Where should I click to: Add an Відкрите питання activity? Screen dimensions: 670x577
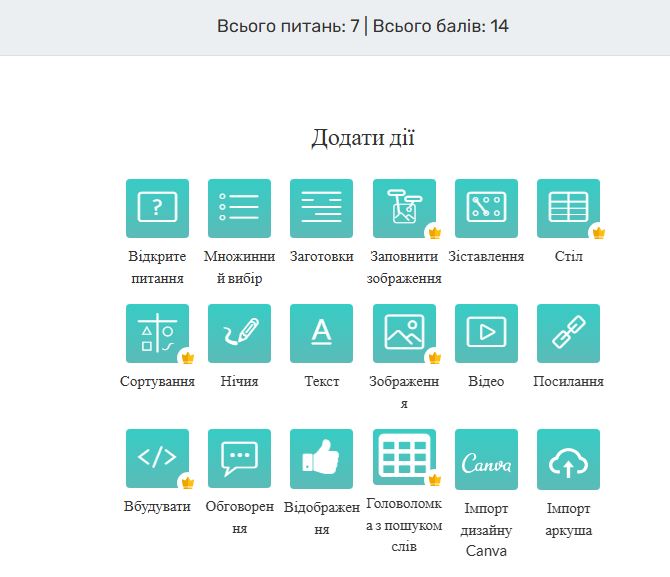(x=157, y=208)
